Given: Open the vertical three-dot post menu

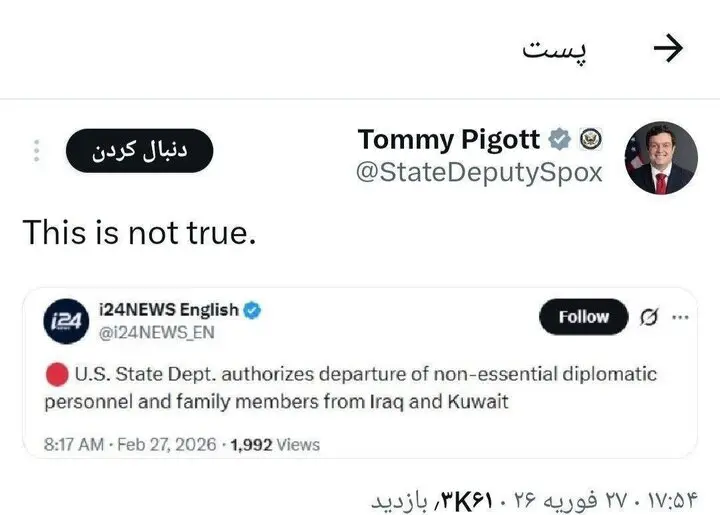Looking at the screenshot, I should tap(37, 151).
